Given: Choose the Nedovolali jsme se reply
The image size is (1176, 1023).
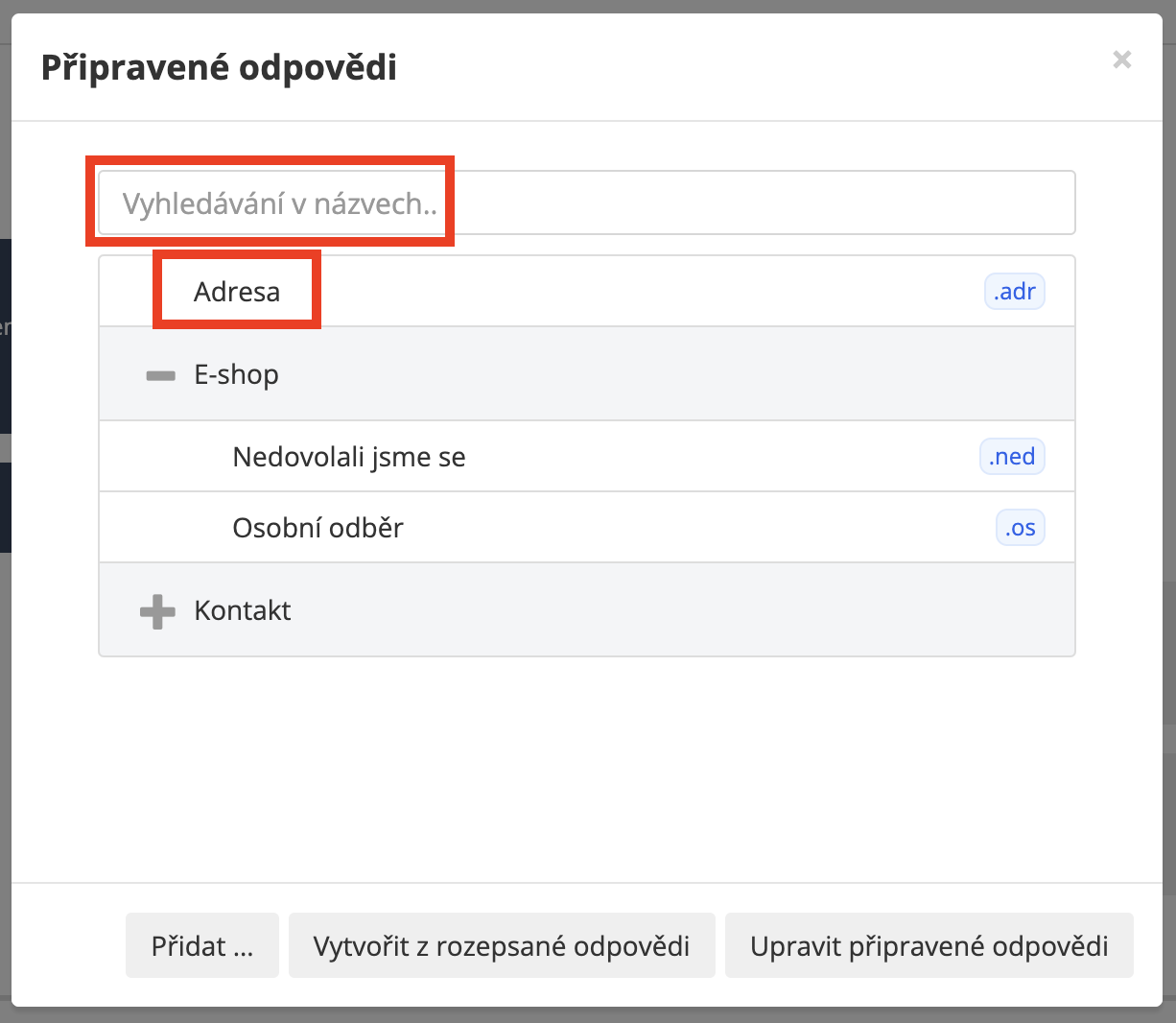Looking at the screenshot, I should (349, 457).
